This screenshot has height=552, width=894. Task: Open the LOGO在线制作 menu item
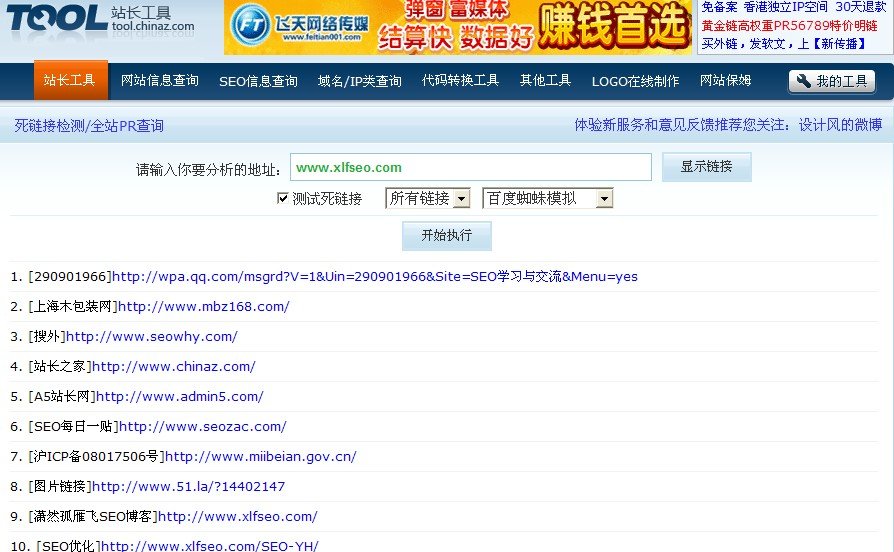[635, 82]
